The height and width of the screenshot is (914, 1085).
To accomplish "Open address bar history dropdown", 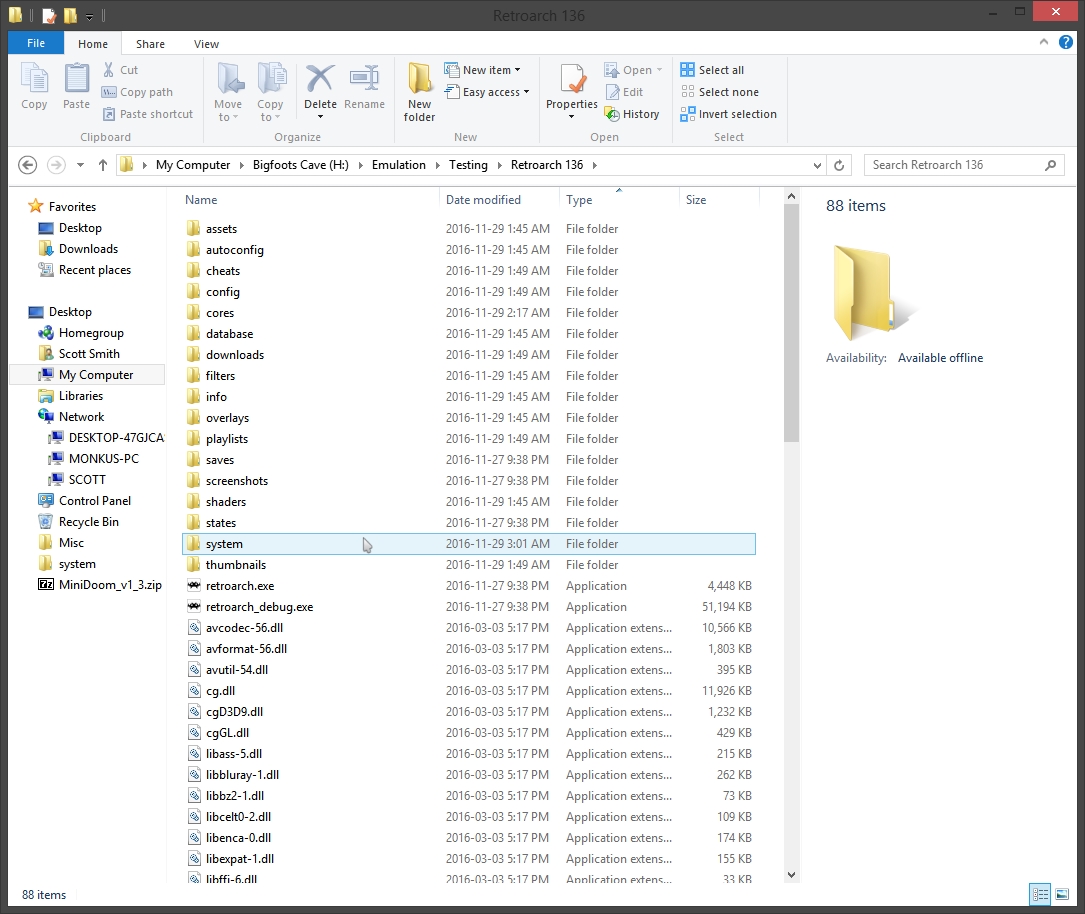I will point(819,165).
